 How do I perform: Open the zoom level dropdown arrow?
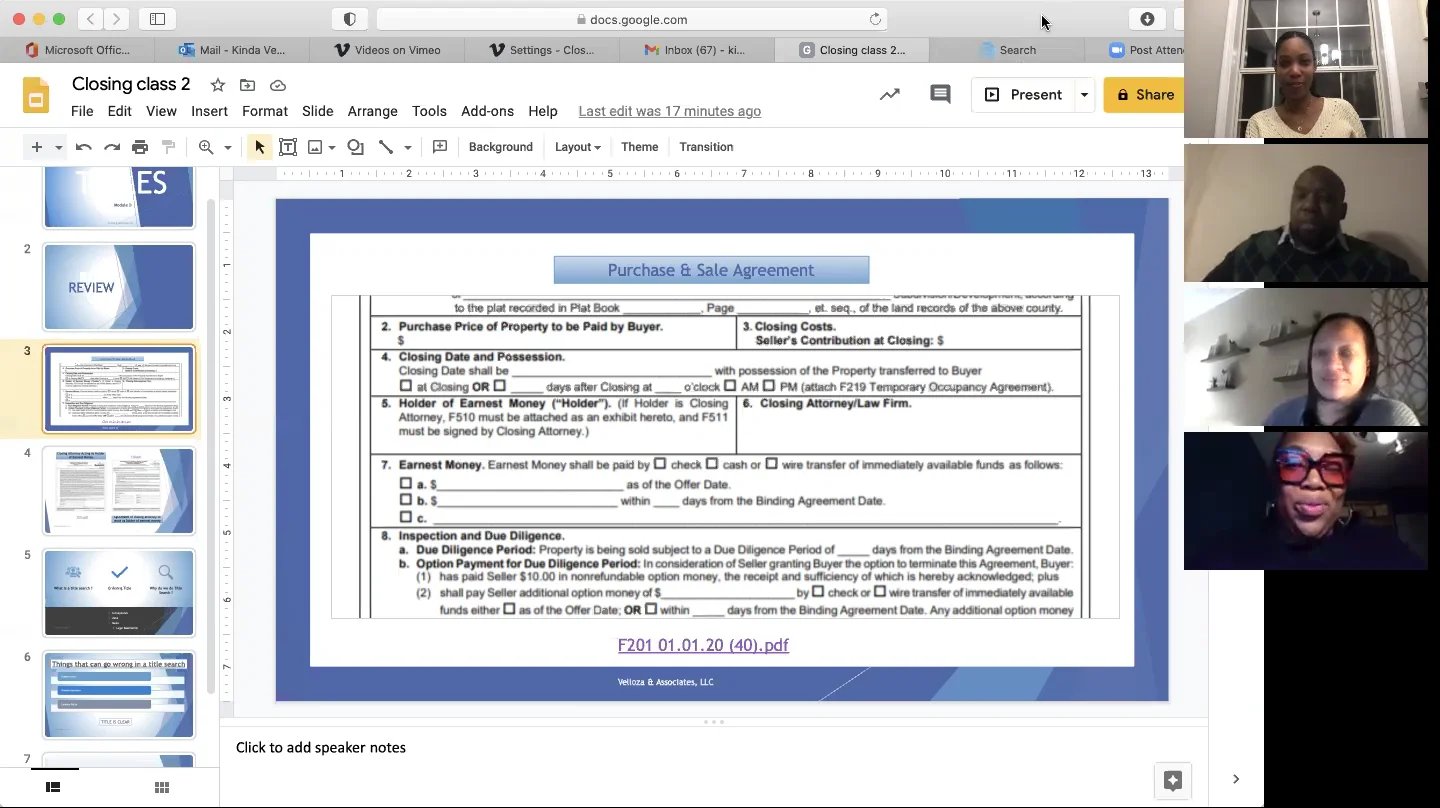(x=228, y=147)
